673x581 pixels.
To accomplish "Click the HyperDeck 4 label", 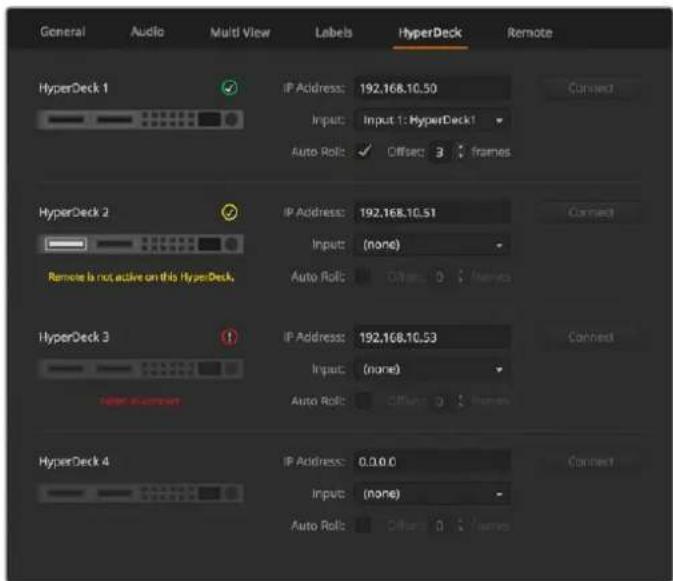I will (x=74, y=462).
